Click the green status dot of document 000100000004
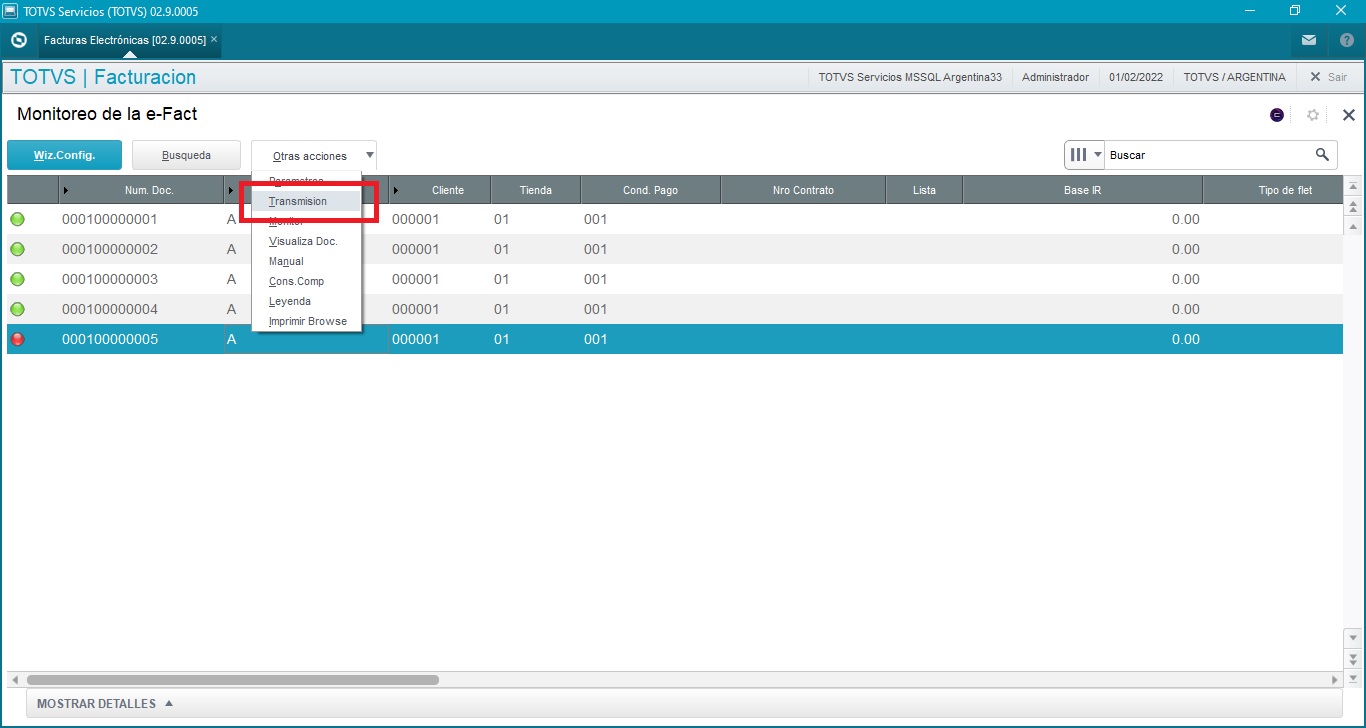This screenshot has width=1366, height=728. click(x=17, y=309)
